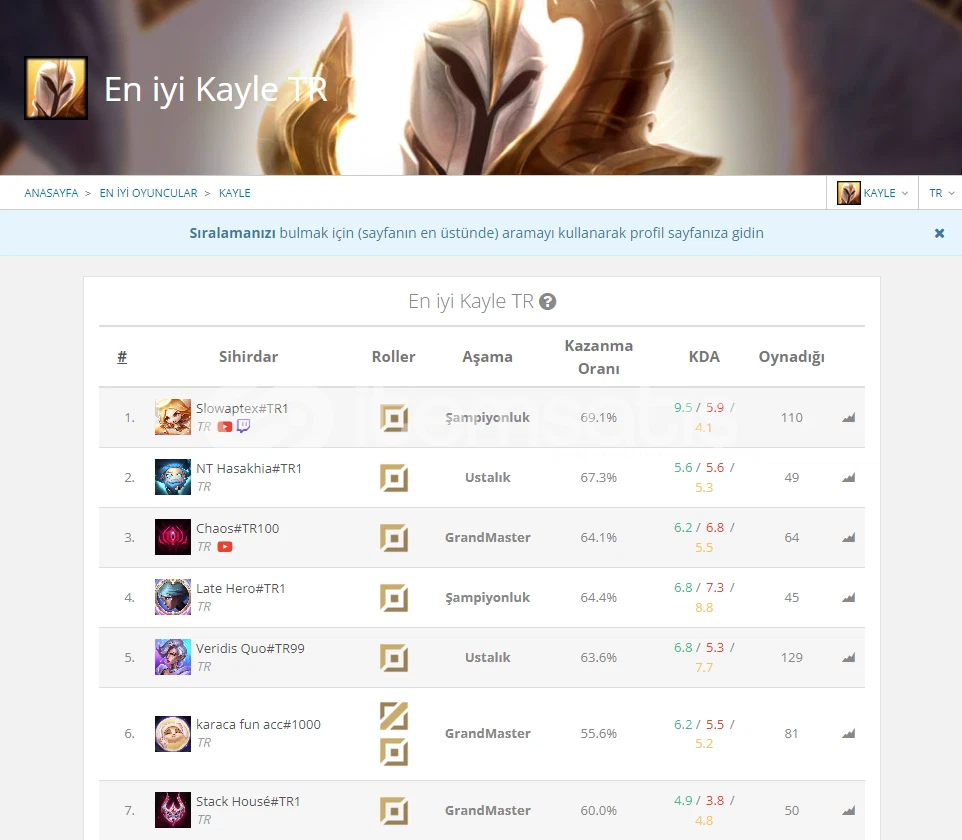Open stats chart icon for Late Hero#TR1
Viewport: 962px width, 840px height.
click(x=848, y=598)
